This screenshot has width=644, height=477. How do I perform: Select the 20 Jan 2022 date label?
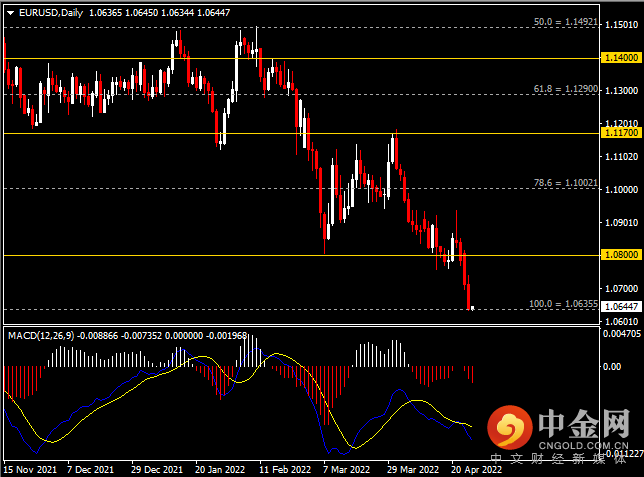click(x=220, y=469)
